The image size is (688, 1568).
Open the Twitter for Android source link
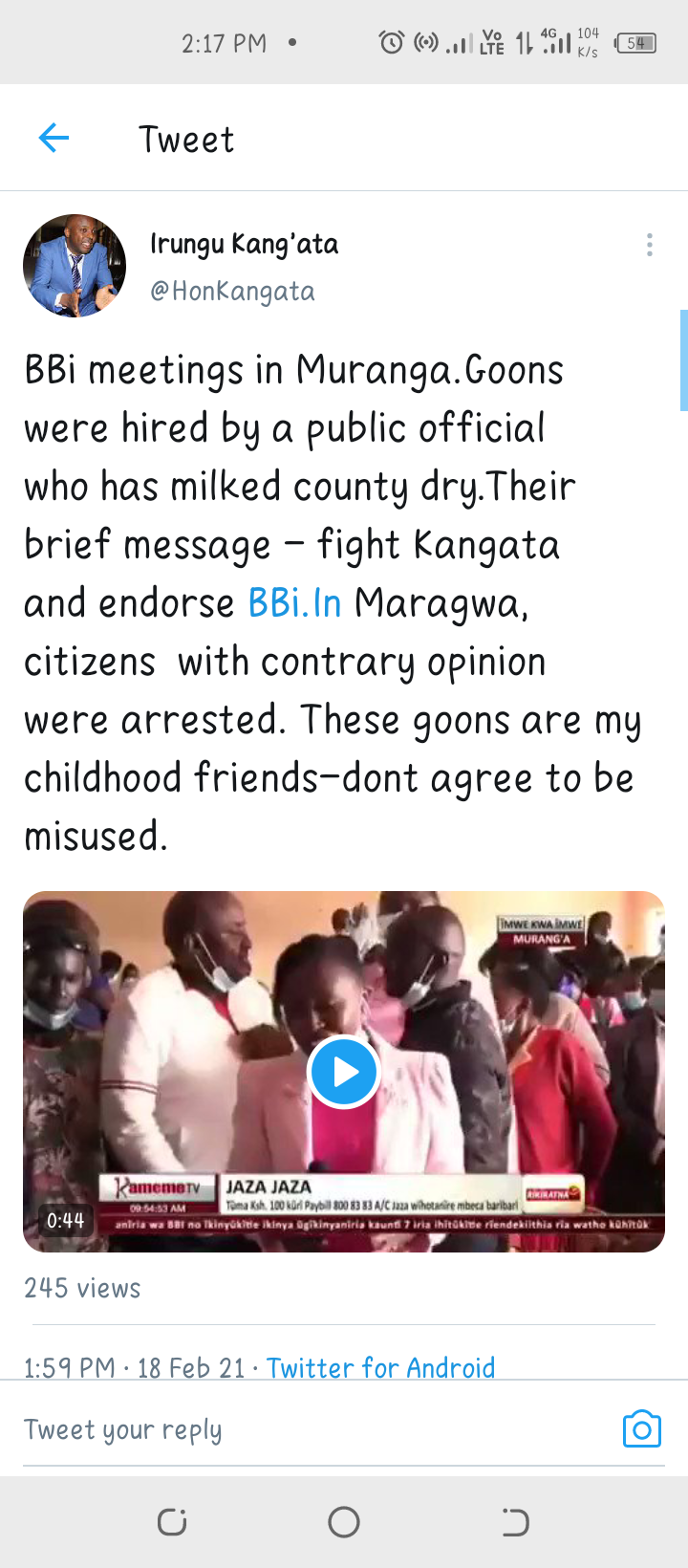pos(380,1367)
